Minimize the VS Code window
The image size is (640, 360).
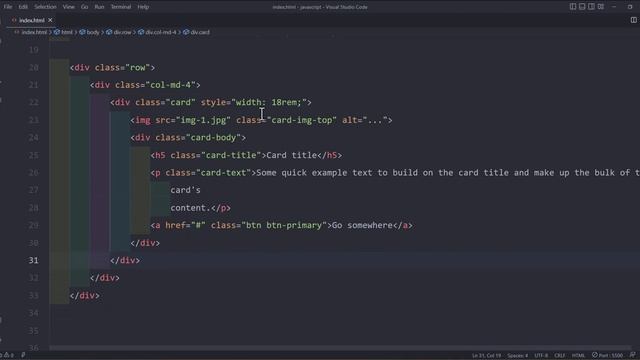click(x=614, y=7)
